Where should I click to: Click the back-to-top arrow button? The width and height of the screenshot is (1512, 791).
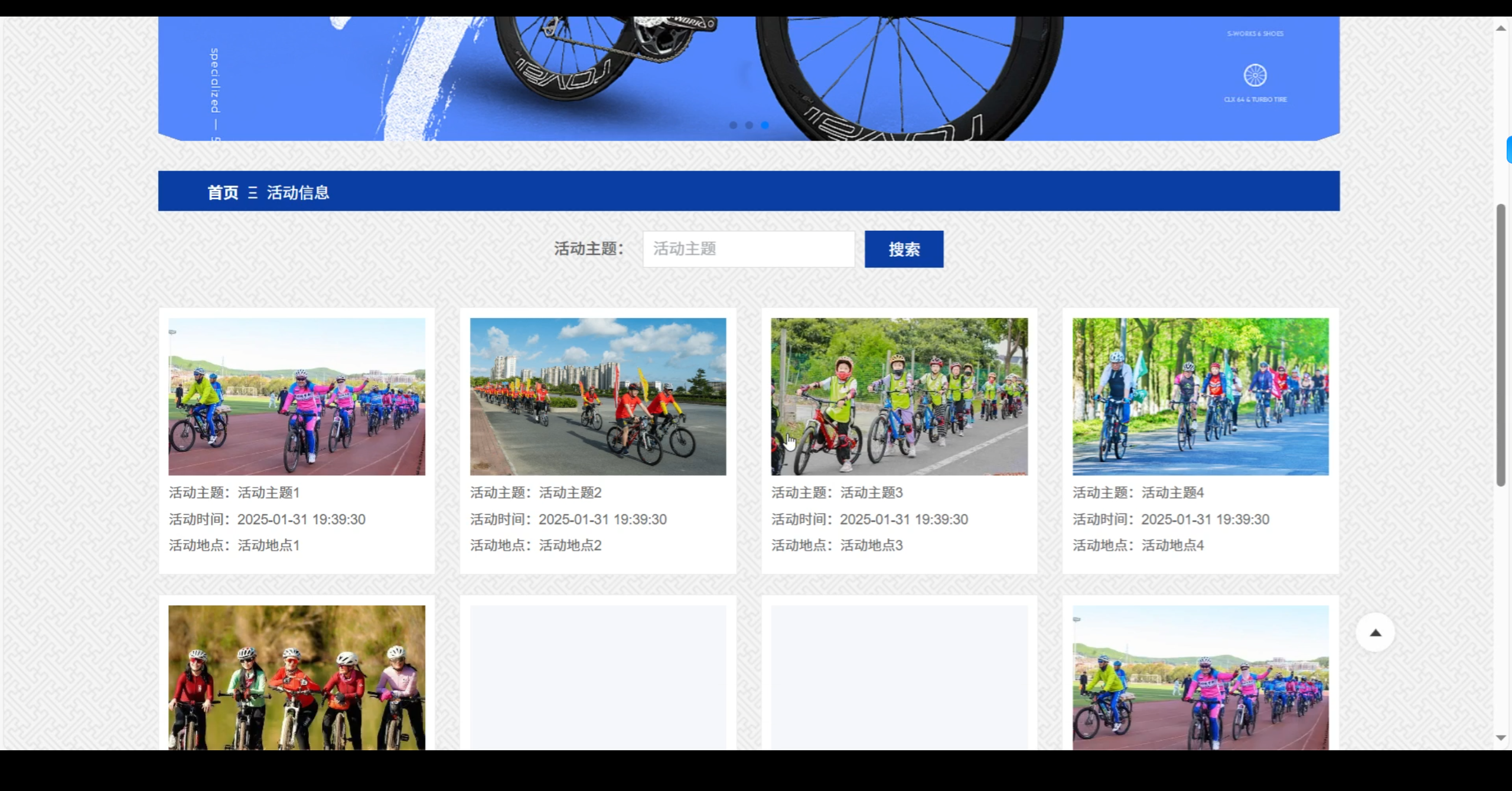point(1375,632)
